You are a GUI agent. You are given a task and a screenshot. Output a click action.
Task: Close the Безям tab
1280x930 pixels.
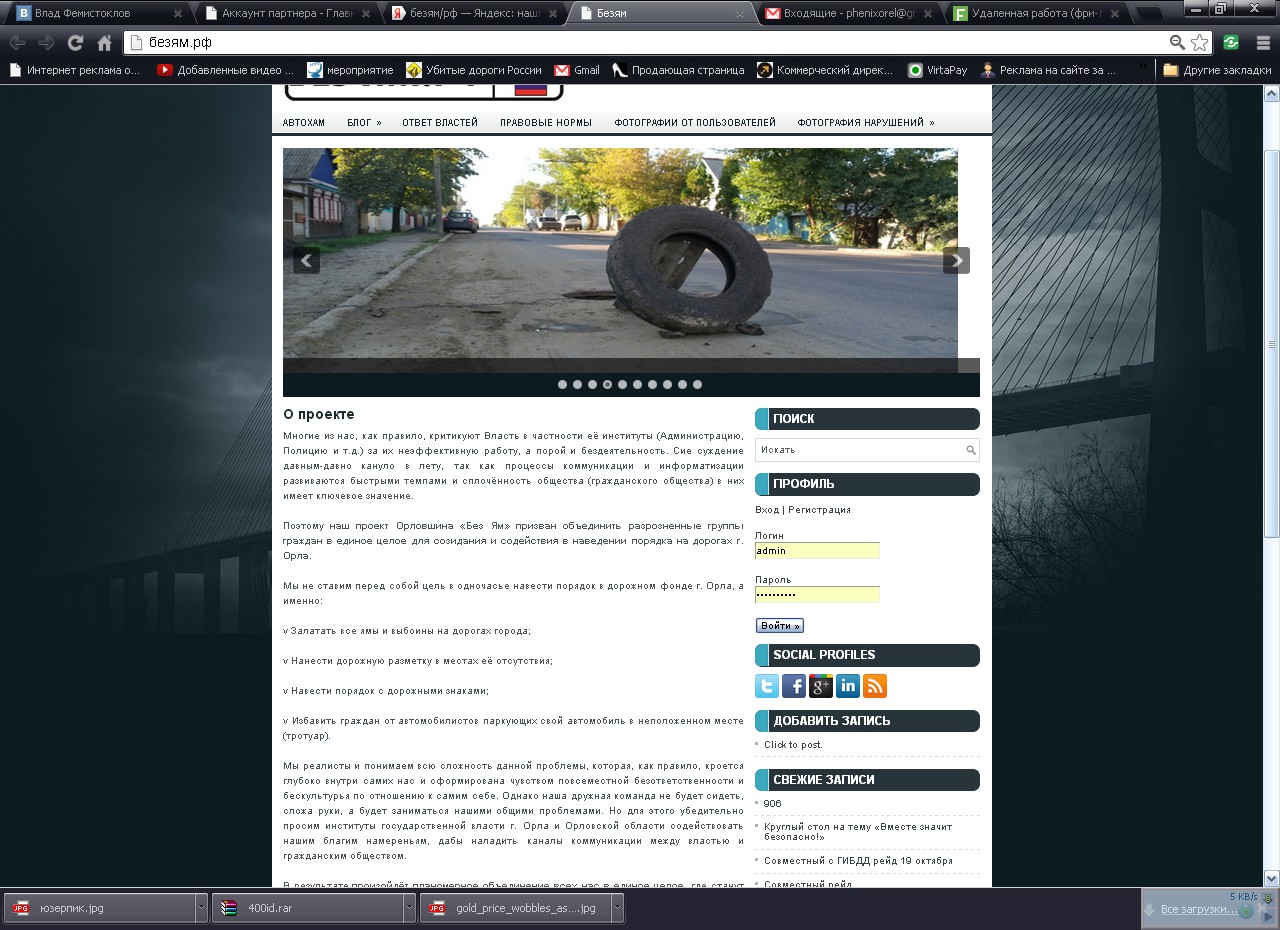pos(741,14)
